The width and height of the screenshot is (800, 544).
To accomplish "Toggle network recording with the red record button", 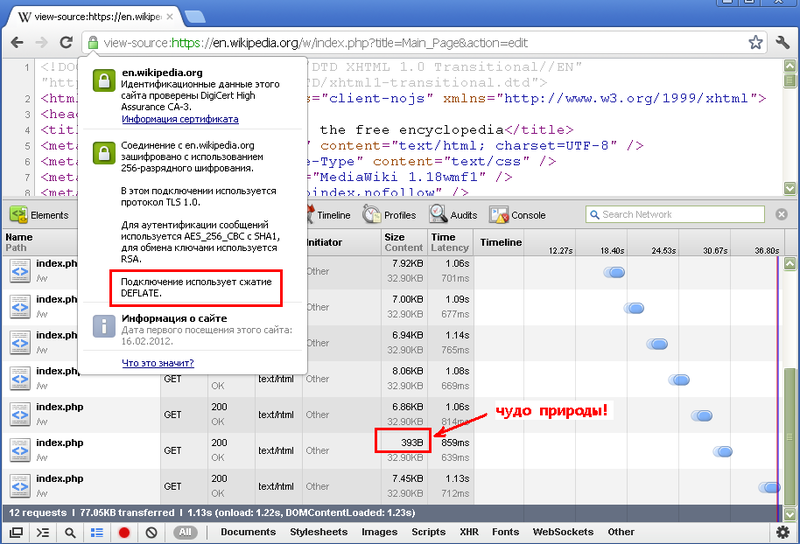I will click(124, 532).
